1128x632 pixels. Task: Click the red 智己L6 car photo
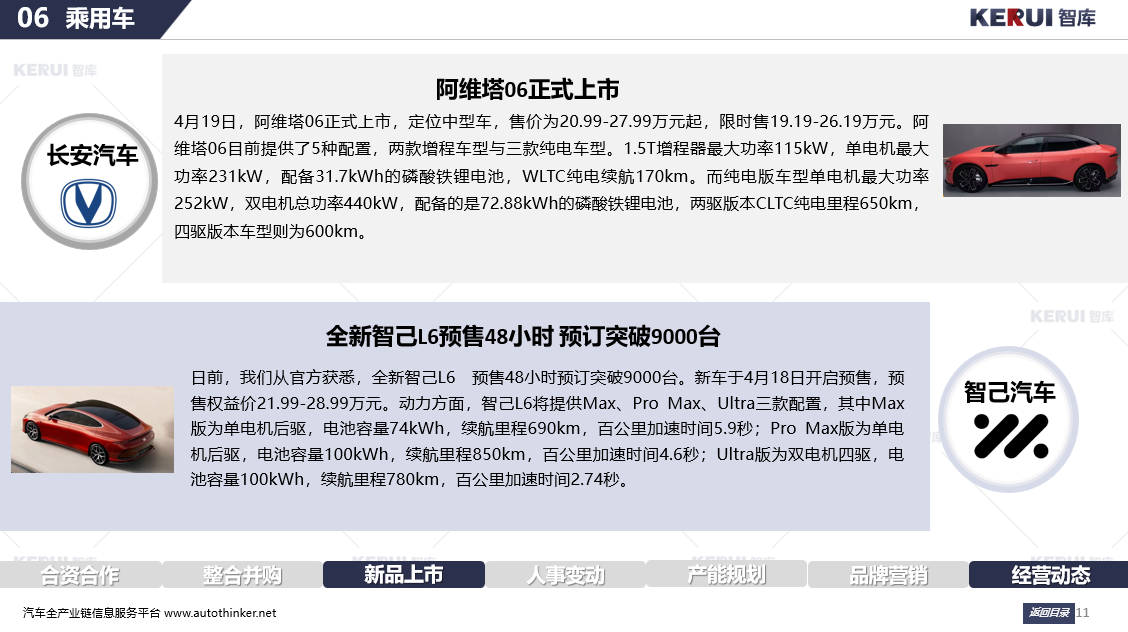tap(92, 429)
